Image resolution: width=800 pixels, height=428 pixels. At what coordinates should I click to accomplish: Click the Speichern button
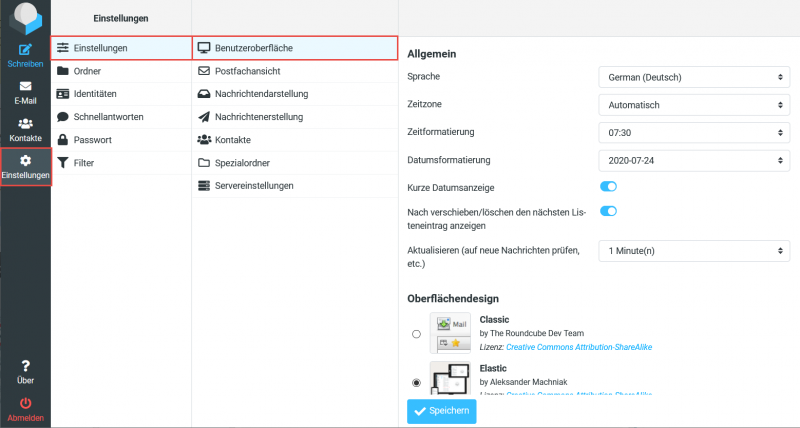[x=441, y=411]
